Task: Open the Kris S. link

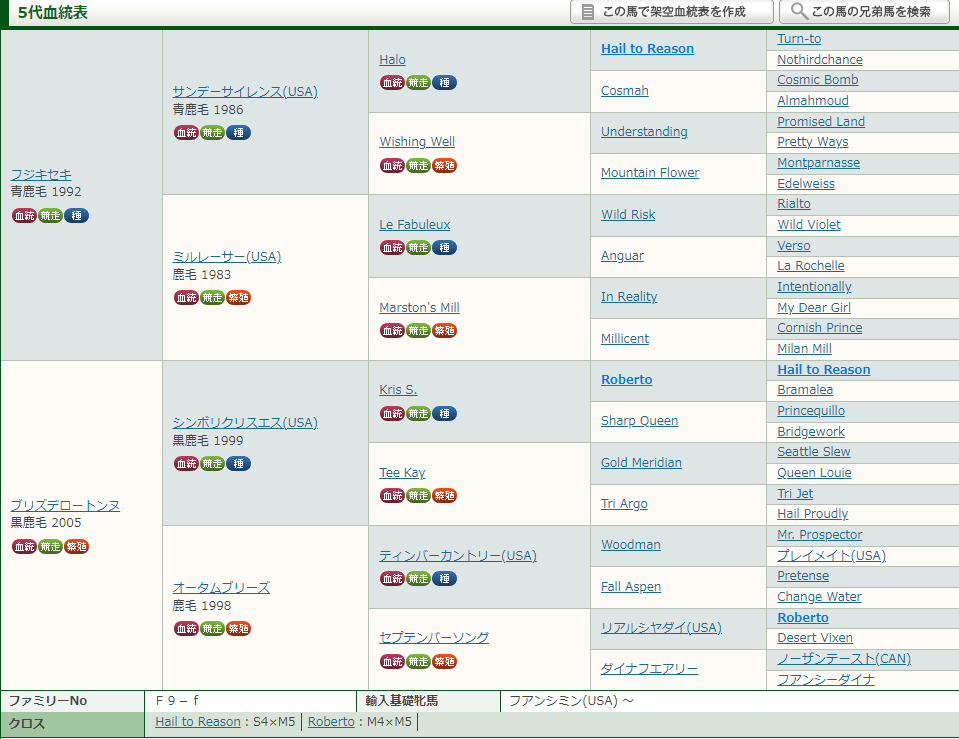Action: coord(398,390)
